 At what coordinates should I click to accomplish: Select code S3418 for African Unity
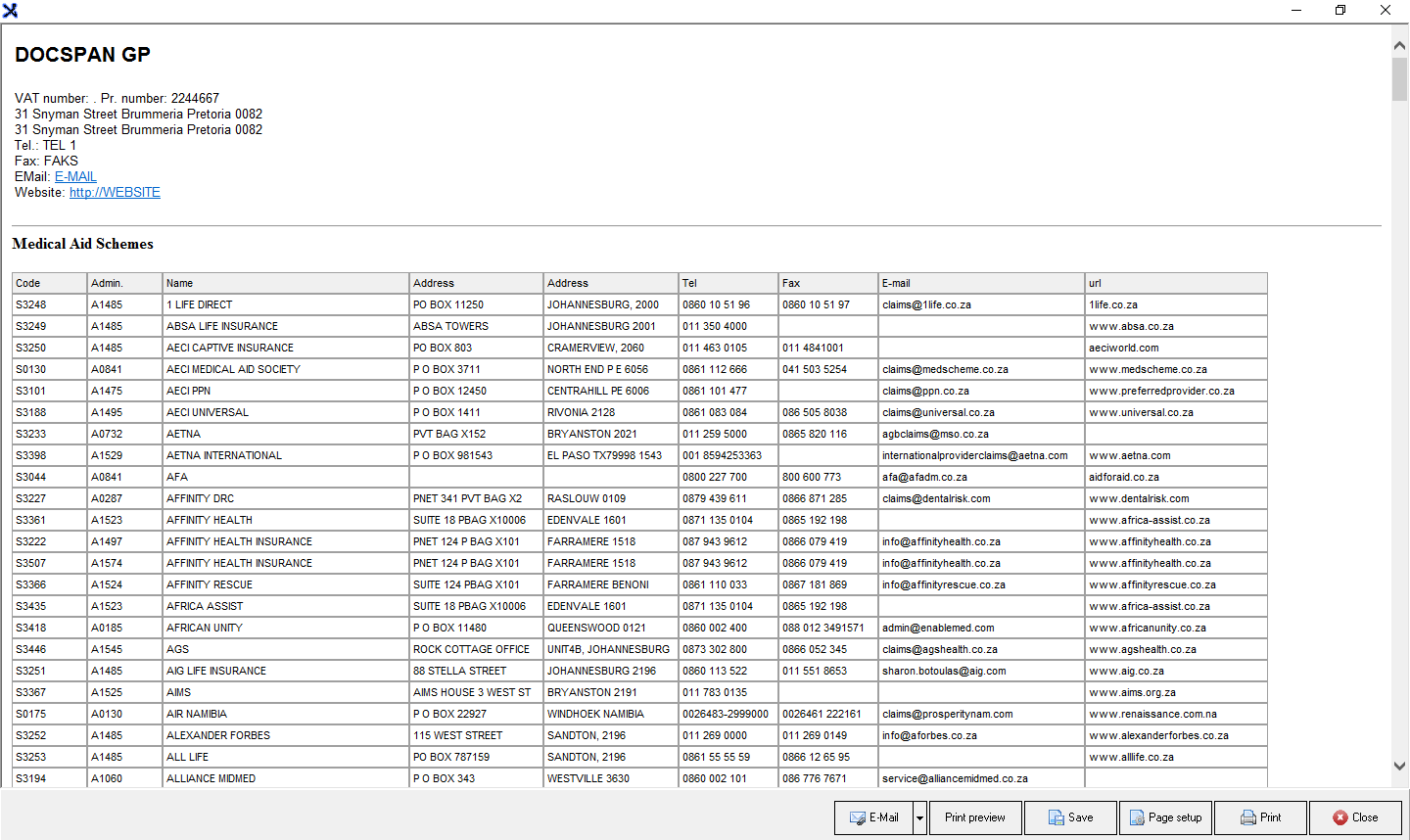pyautogui.click(x=31, y=628)
